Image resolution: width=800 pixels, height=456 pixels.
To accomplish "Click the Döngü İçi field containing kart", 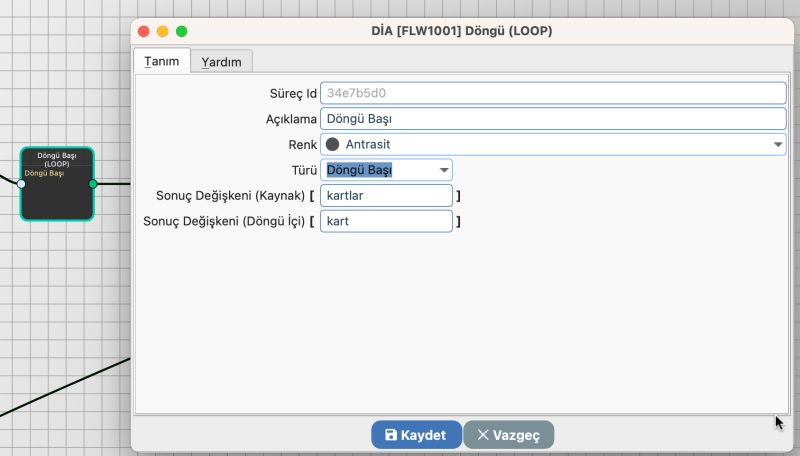I will [386, 221].
